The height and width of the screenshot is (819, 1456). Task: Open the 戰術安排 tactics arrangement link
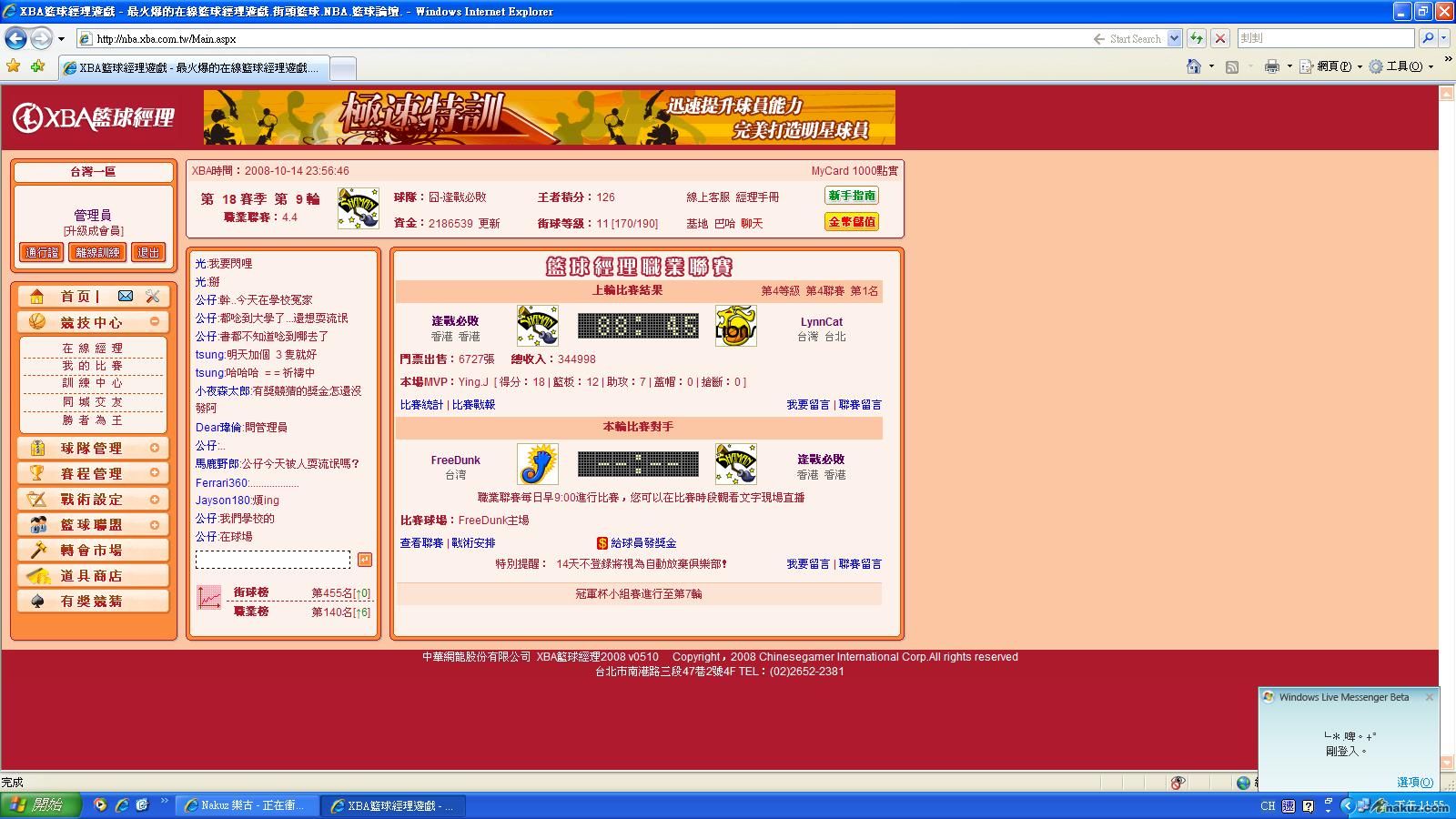pyautogui.click(x=473, y=543)
